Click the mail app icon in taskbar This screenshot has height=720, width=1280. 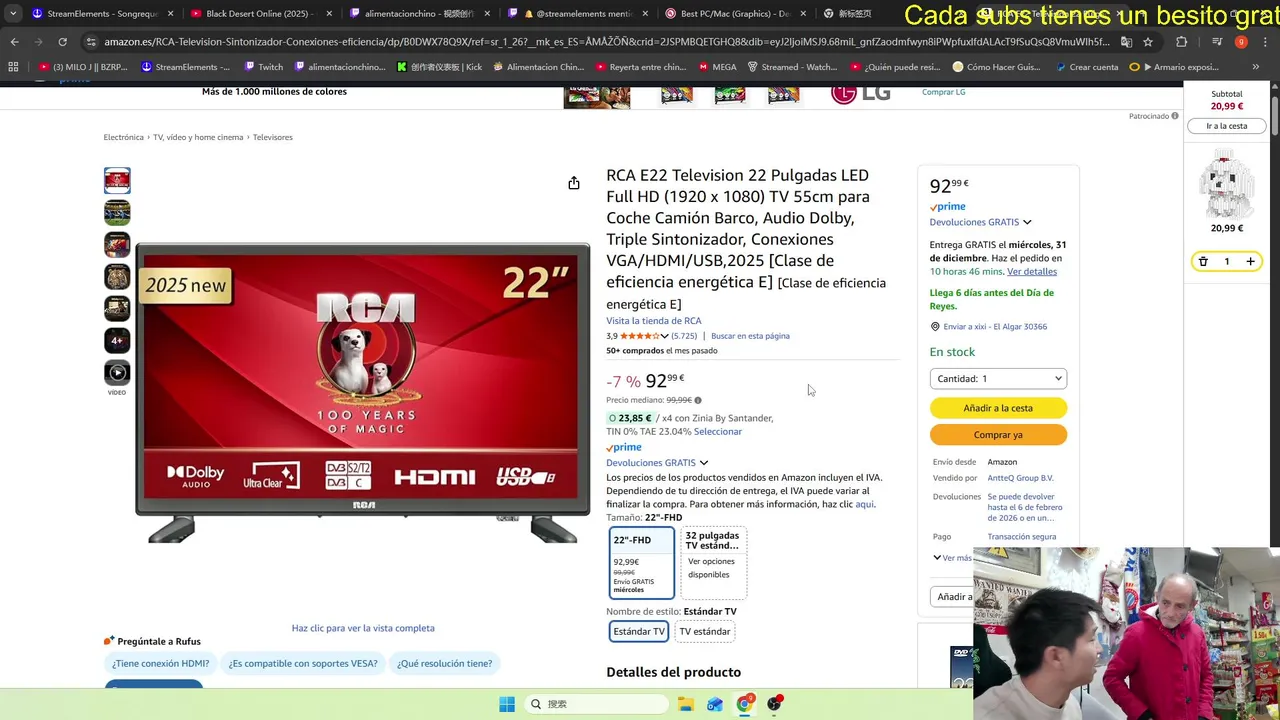click(715, 704)
